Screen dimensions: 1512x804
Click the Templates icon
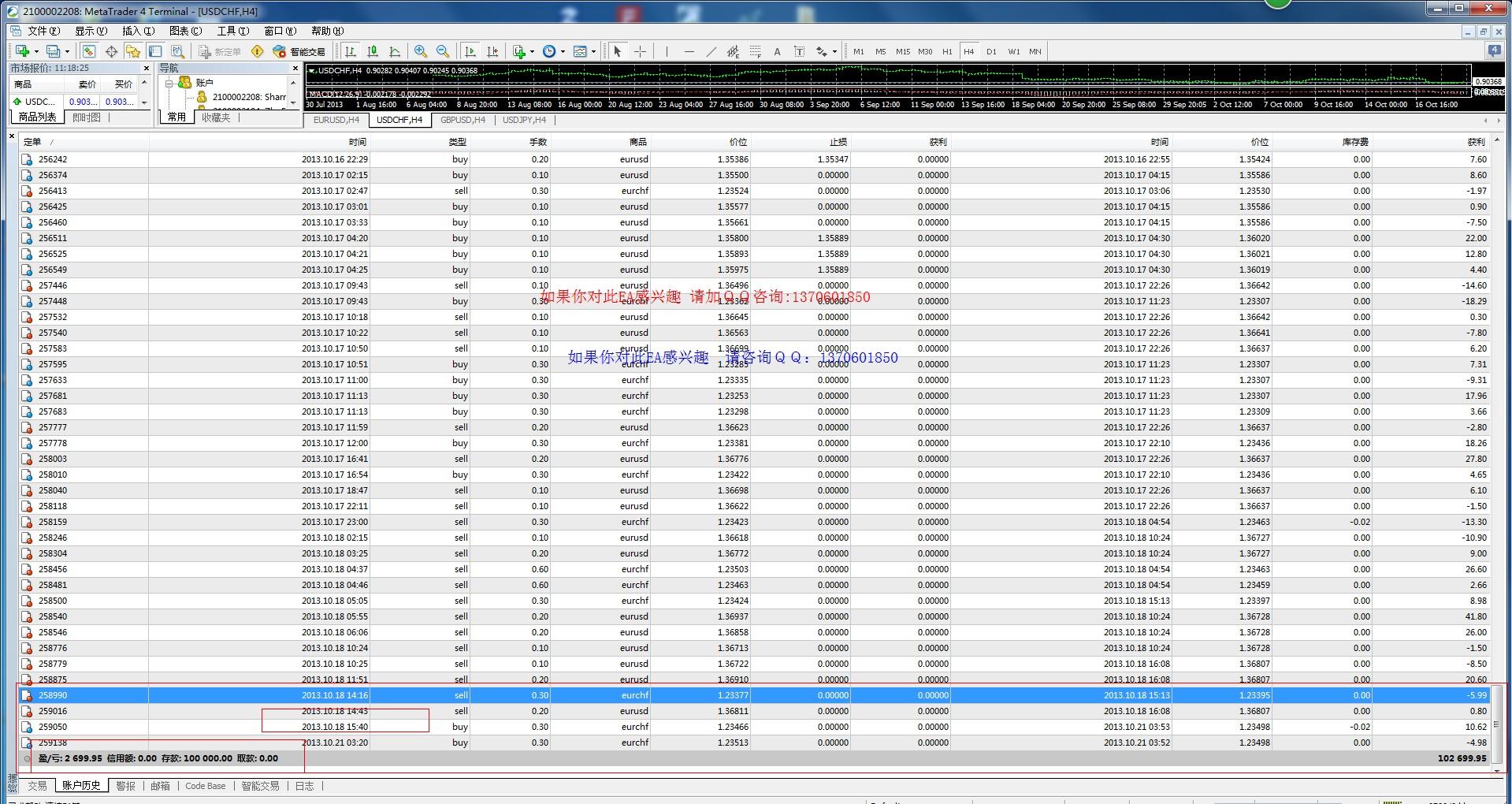(x=580, y=51)
